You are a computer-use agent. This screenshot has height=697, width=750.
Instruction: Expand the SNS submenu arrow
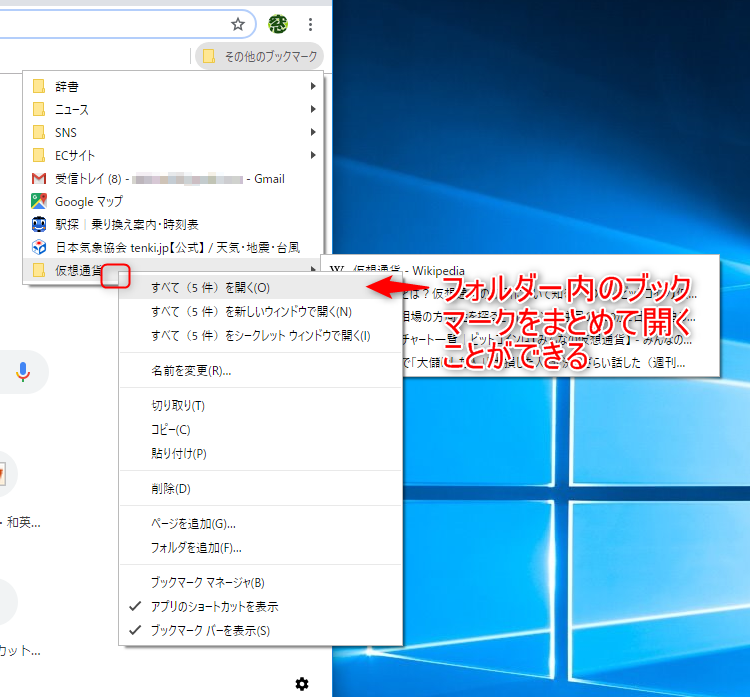tap(313, 132)
